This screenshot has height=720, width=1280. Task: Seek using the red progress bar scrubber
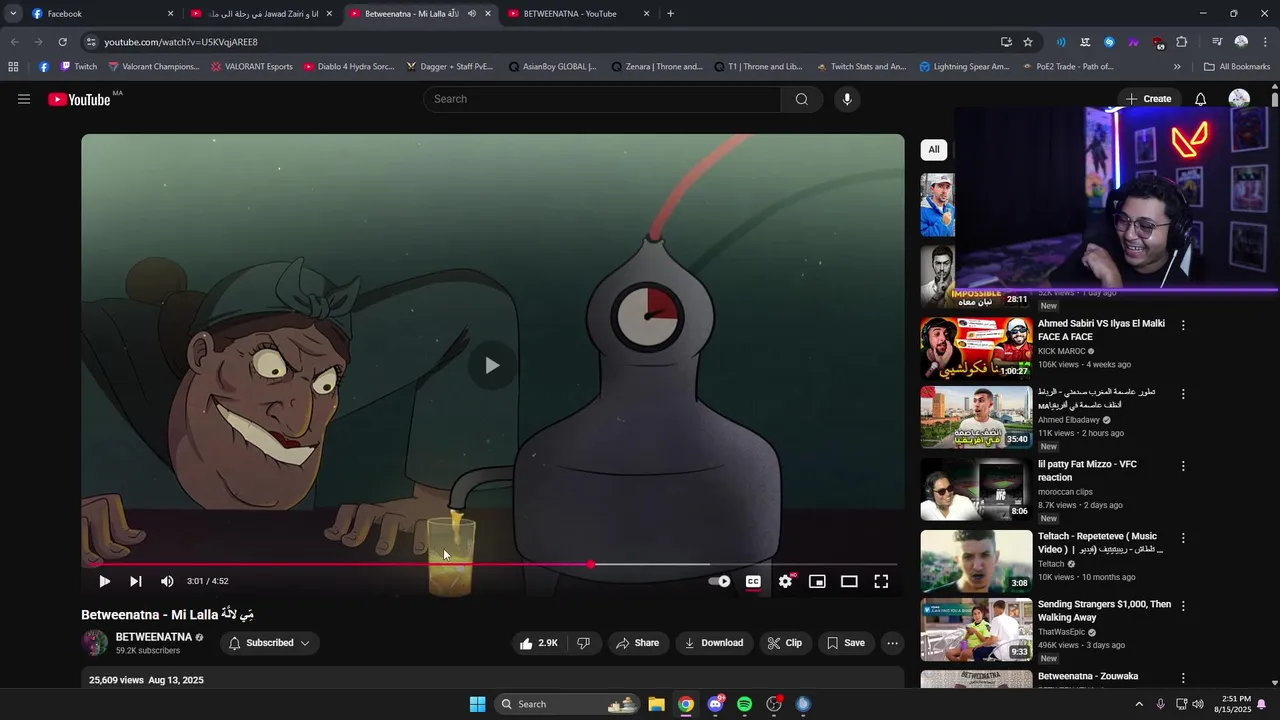coord(591,565)
